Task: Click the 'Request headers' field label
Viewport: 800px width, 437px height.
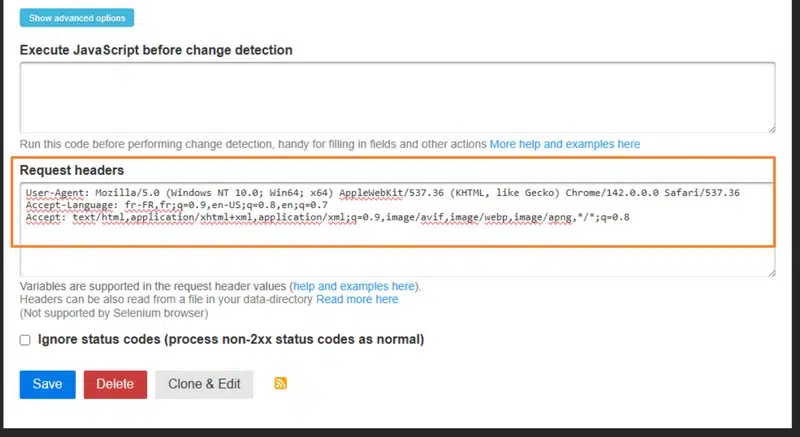Action: [x=72, y=171]
